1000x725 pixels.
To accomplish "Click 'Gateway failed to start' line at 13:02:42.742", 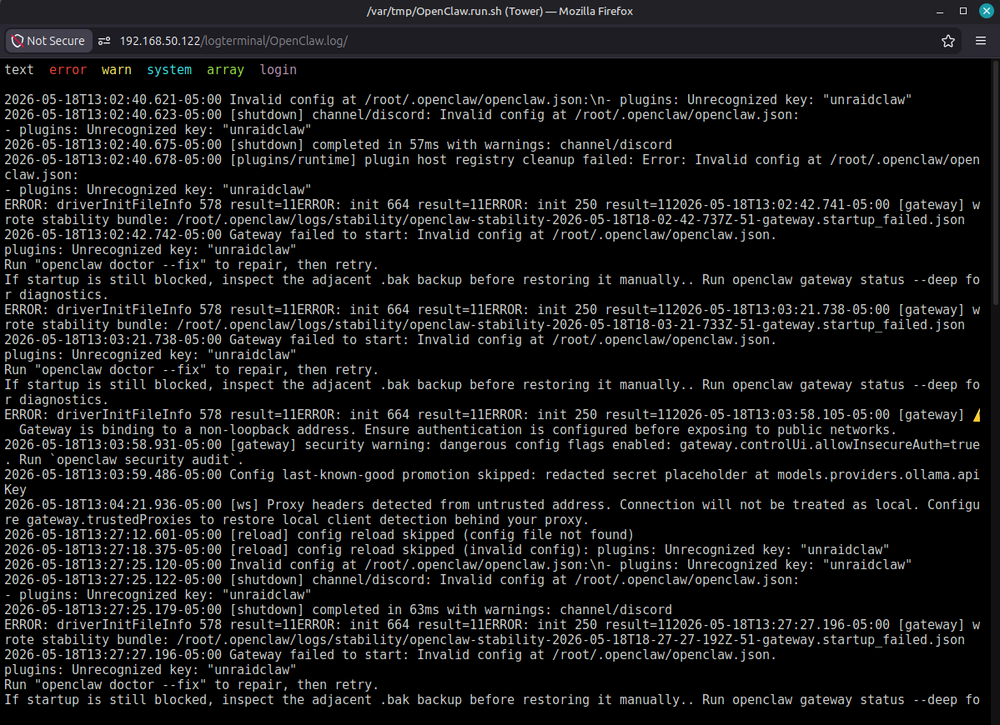I will coord(390,235).
